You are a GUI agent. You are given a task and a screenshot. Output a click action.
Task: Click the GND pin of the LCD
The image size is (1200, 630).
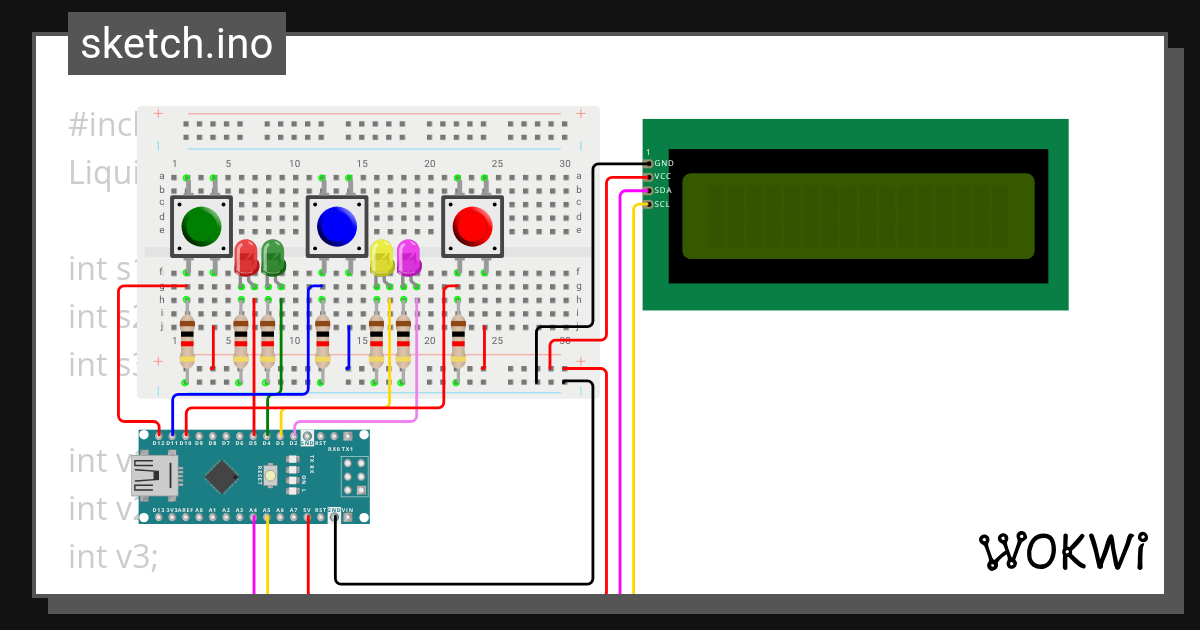pyautogui.click(x=650, y=162)
